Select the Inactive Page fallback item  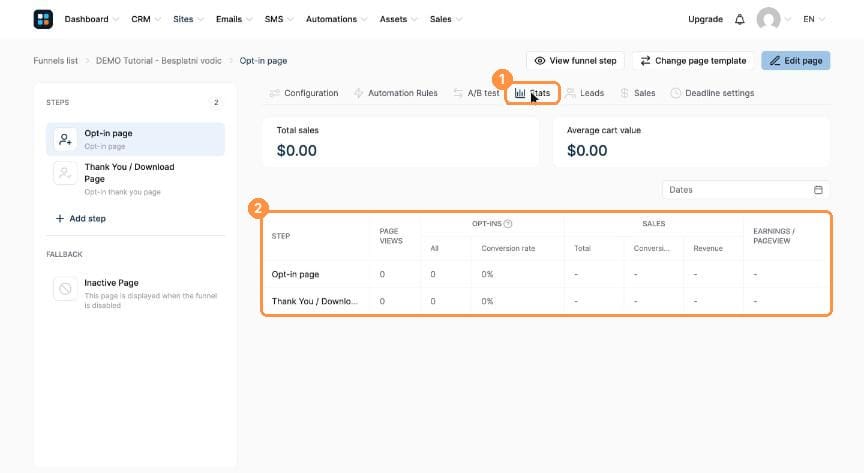point(136,293)
